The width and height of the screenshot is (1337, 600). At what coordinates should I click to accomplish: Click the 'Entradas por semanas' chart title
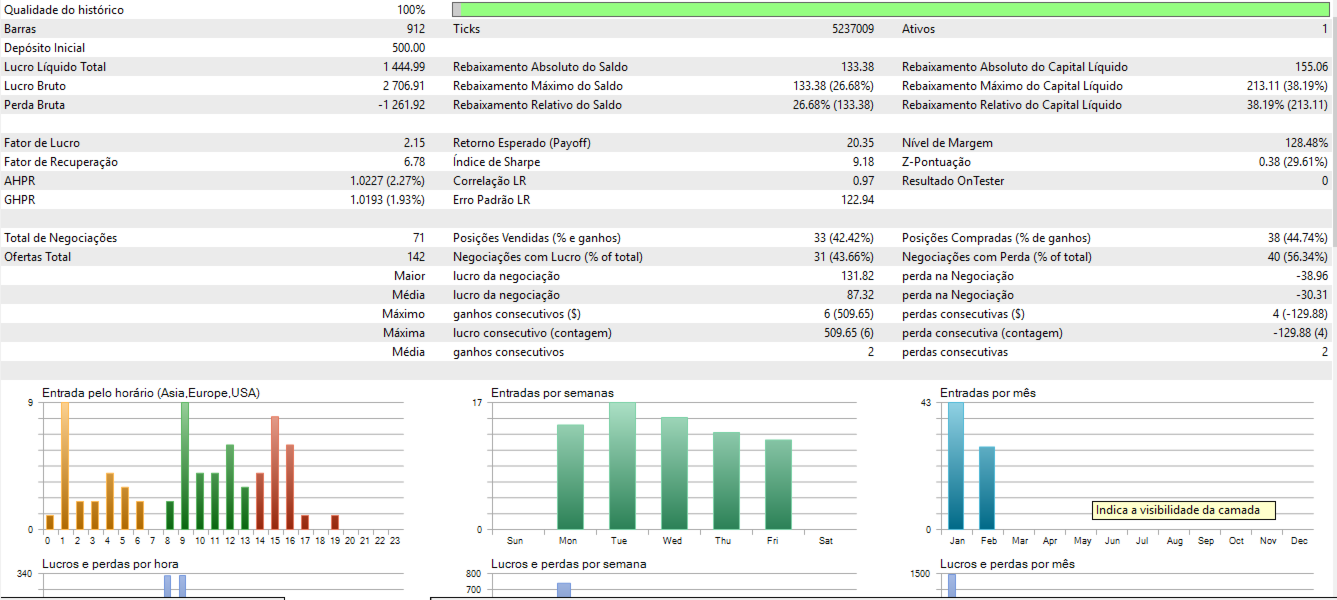coord(552,393)
